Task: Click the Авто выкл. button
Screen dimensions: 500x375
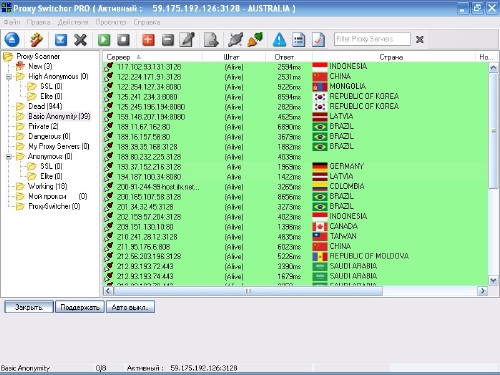Action: (130, 307)
